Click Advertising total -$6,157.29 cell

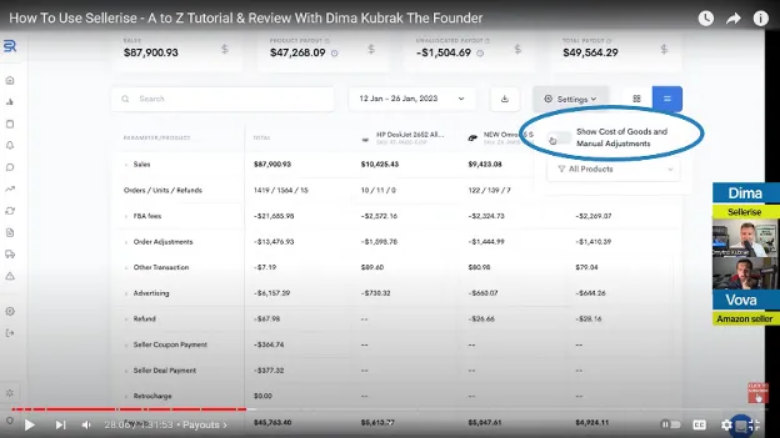pos(272,293)
